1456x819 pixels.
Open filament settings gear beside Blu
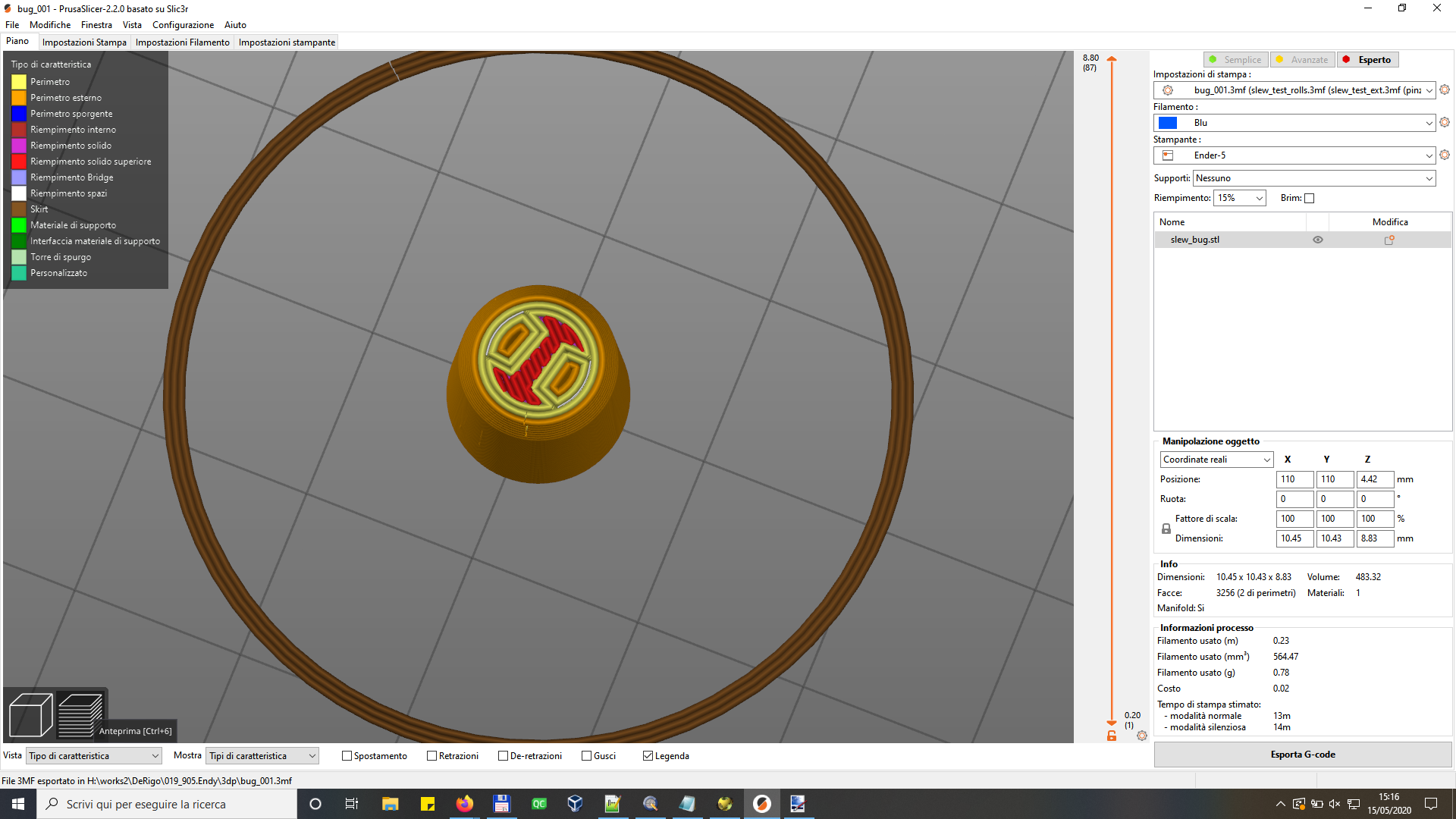[1445, 122]
